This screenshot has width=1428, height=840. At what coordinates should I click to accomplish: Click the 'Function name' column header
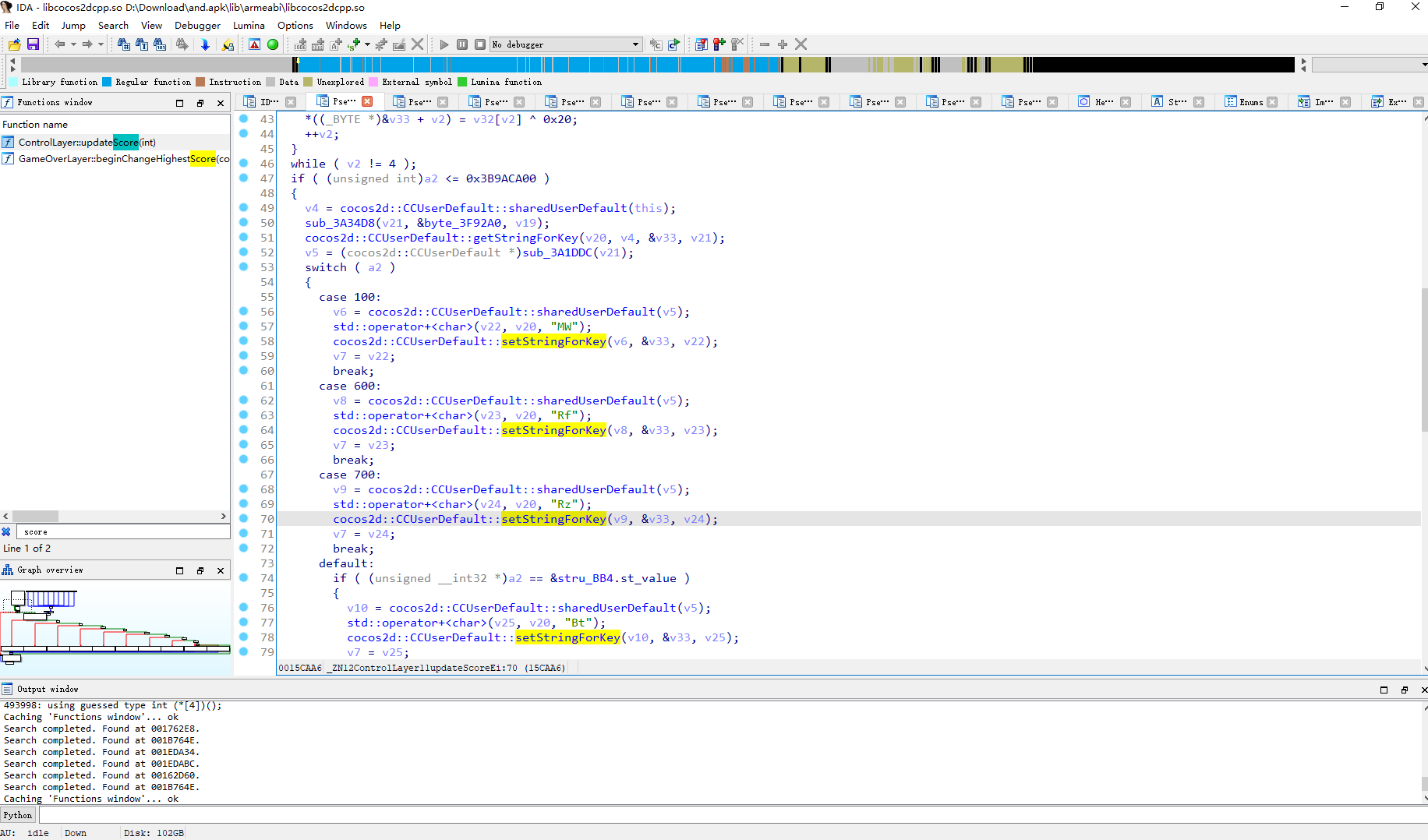(35, 124)
